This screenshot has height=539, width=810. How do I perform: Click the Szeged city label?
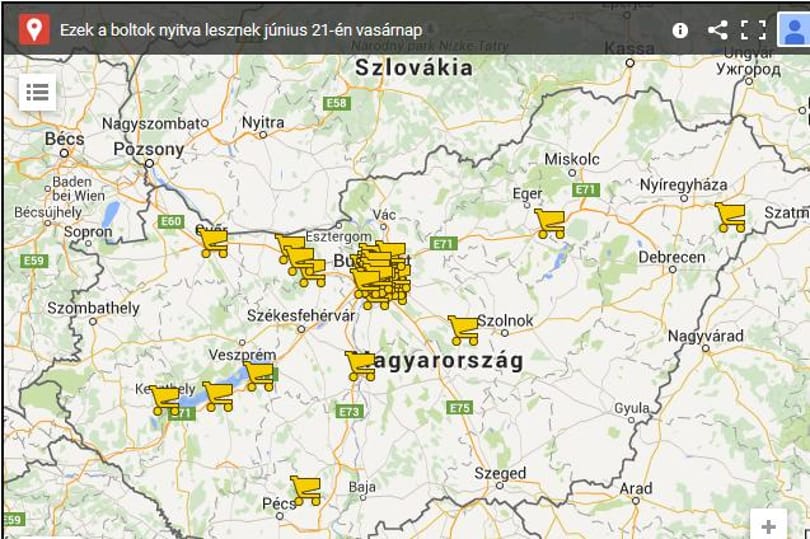tap(500, 473)
